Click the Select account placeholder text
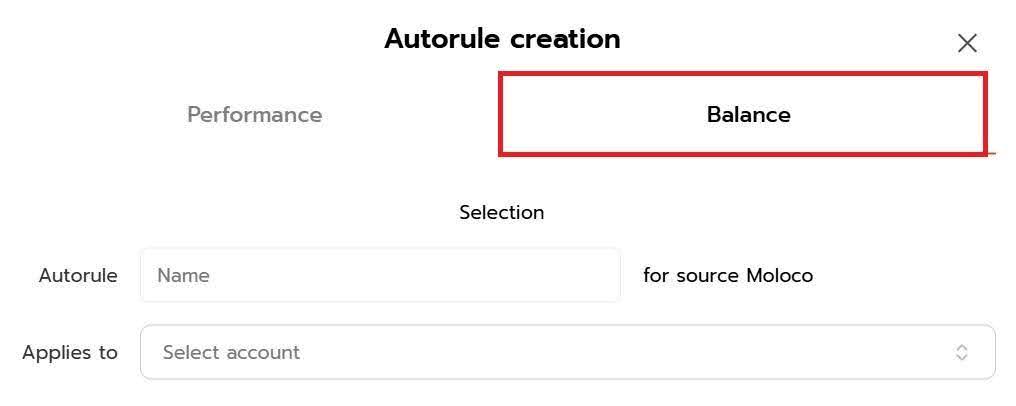The height and width of the screenshot is (406, 1016). [x=231, y=352]
